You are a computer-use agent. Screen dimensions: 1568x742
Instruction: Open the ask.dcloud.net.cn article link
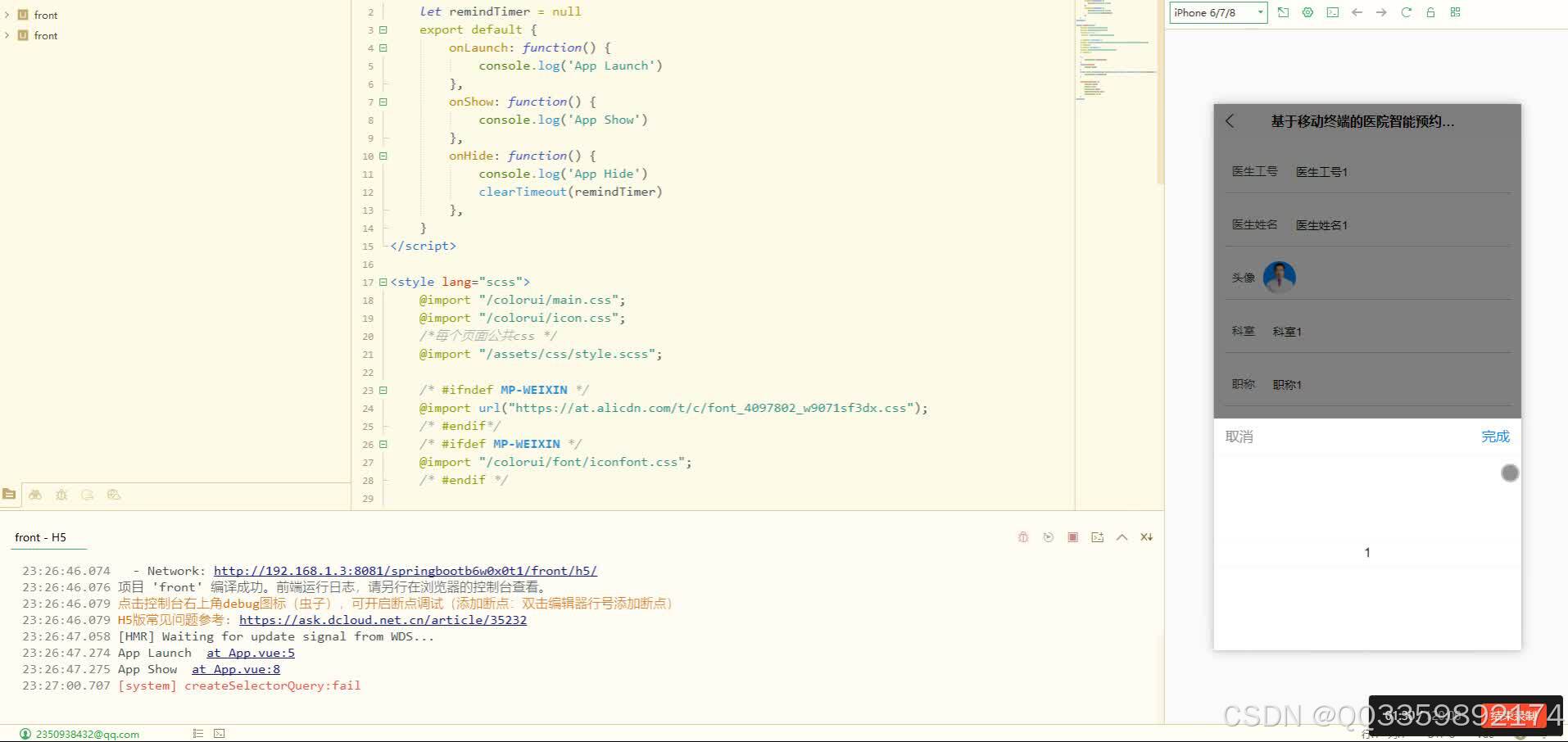coord(383,620)
